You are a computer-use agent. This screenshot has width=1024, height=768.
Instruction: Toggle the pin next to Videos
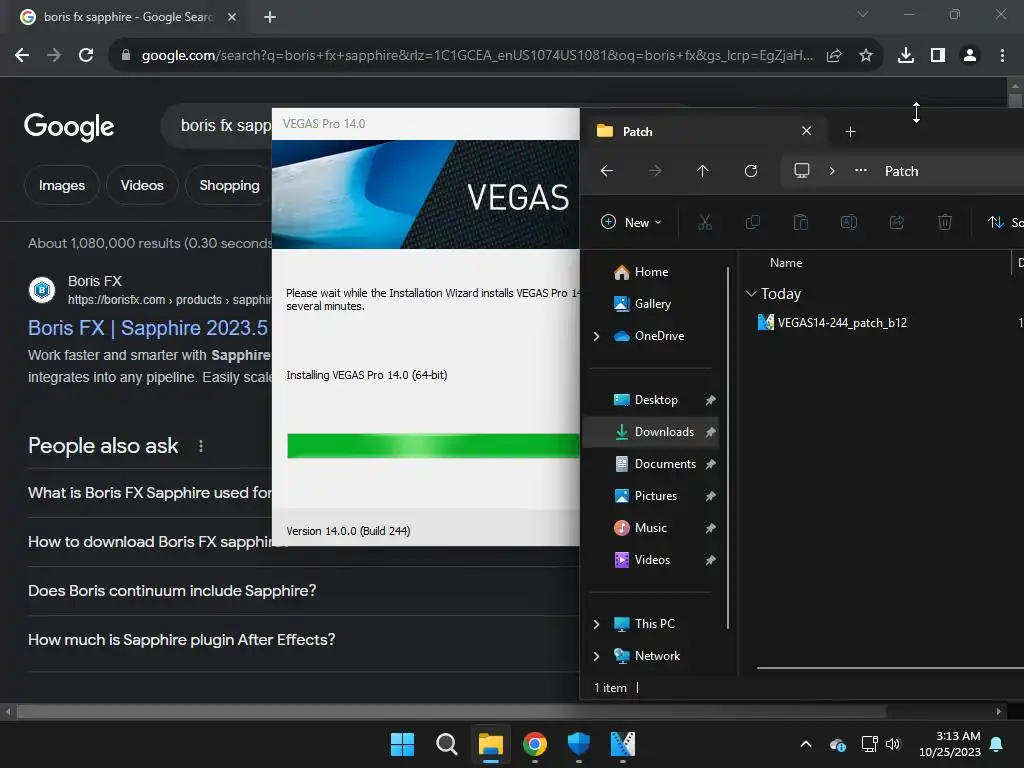(711, 560)
